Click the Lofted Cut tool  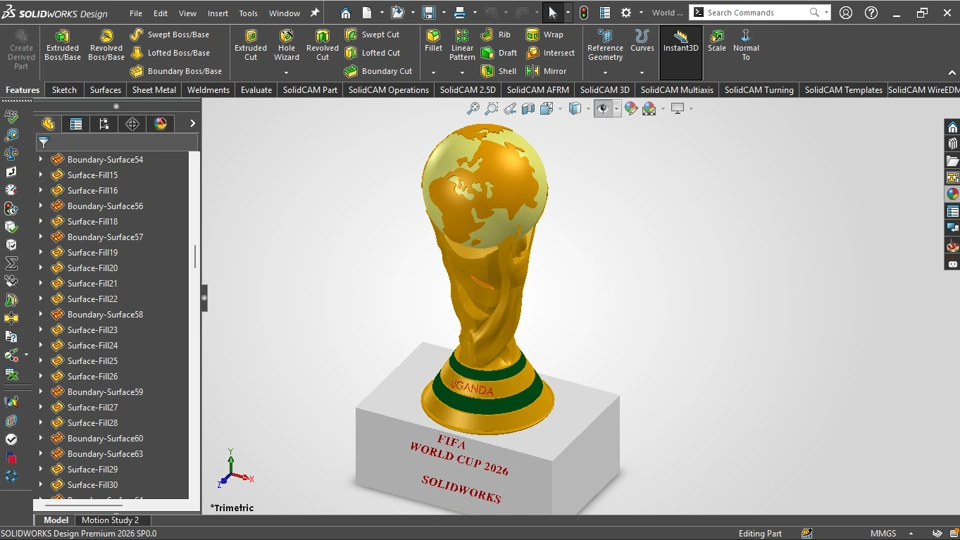tap(372, 53)
